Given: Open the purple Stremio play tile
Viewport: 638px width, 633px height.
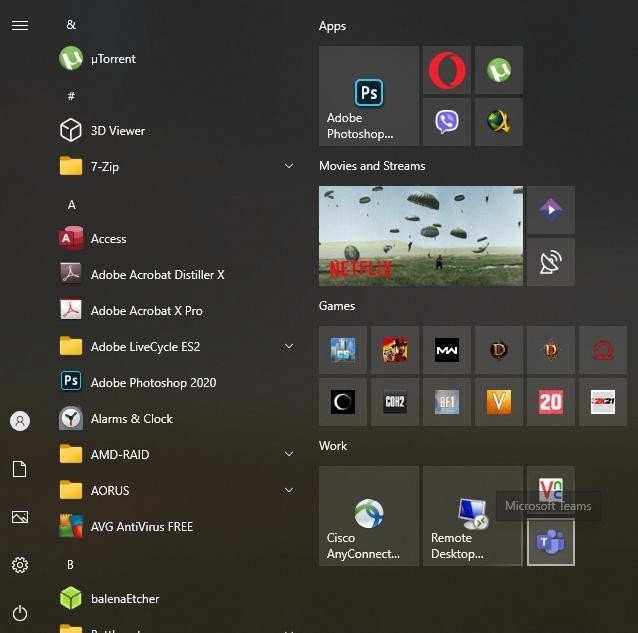Looking at the screenshot, I should pyautogui.click(x=551, y=210).
